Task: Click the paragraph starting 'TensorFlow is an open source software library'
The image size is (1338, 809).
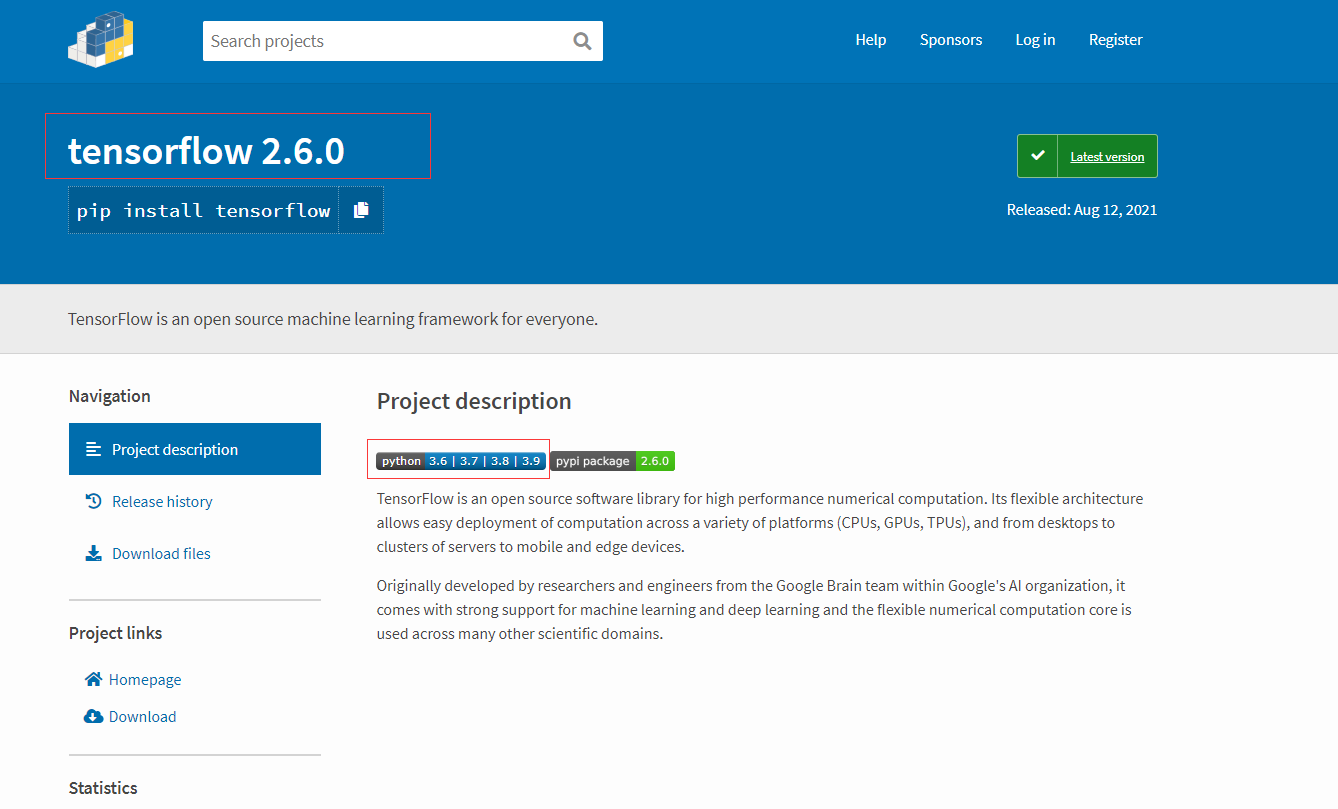Action: pyautogui.click(x=760, y=522)
